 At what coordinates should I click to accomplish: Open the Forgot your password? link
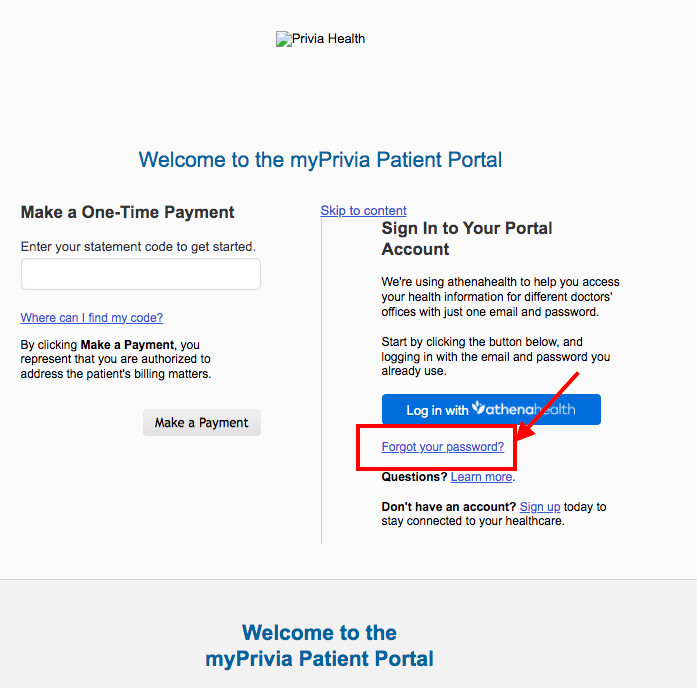point(443,447)
